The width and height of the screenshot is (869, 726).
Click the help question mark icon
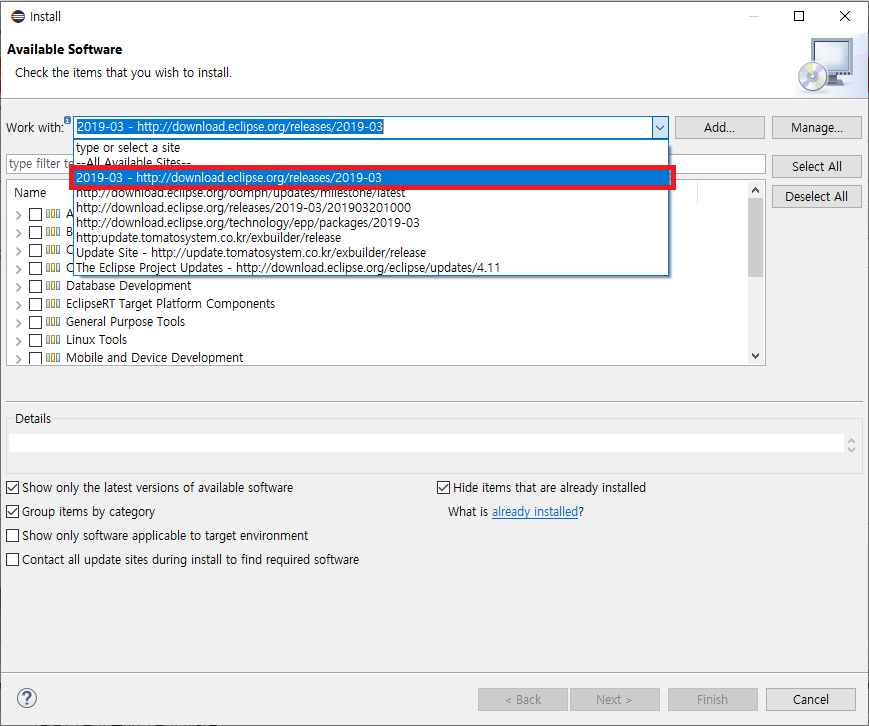pos(27,698)
